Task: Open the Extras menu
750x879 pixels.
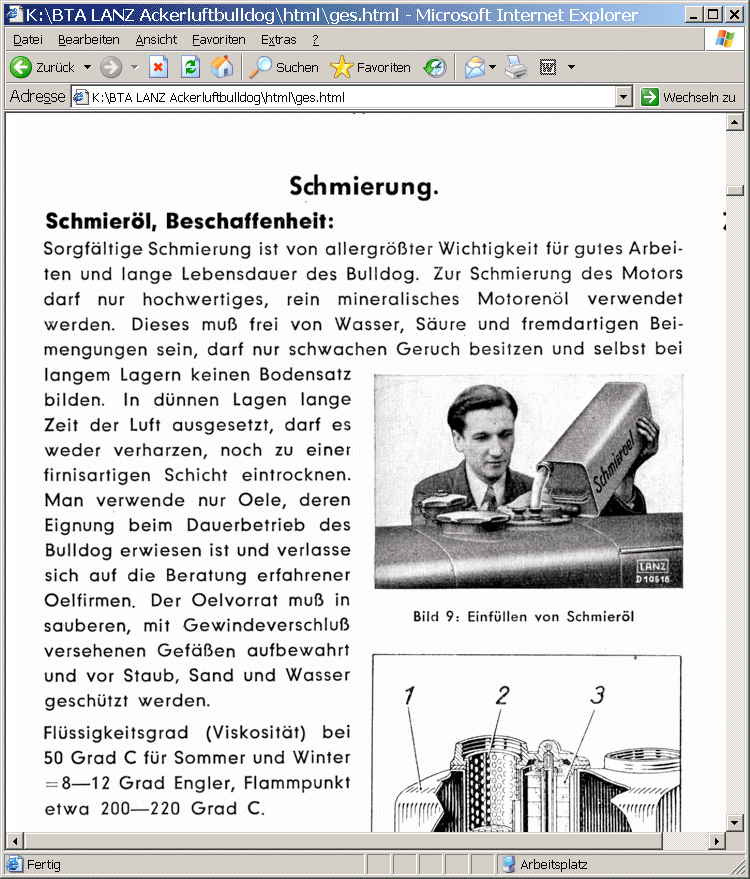Action: click(x=279, y=40)
